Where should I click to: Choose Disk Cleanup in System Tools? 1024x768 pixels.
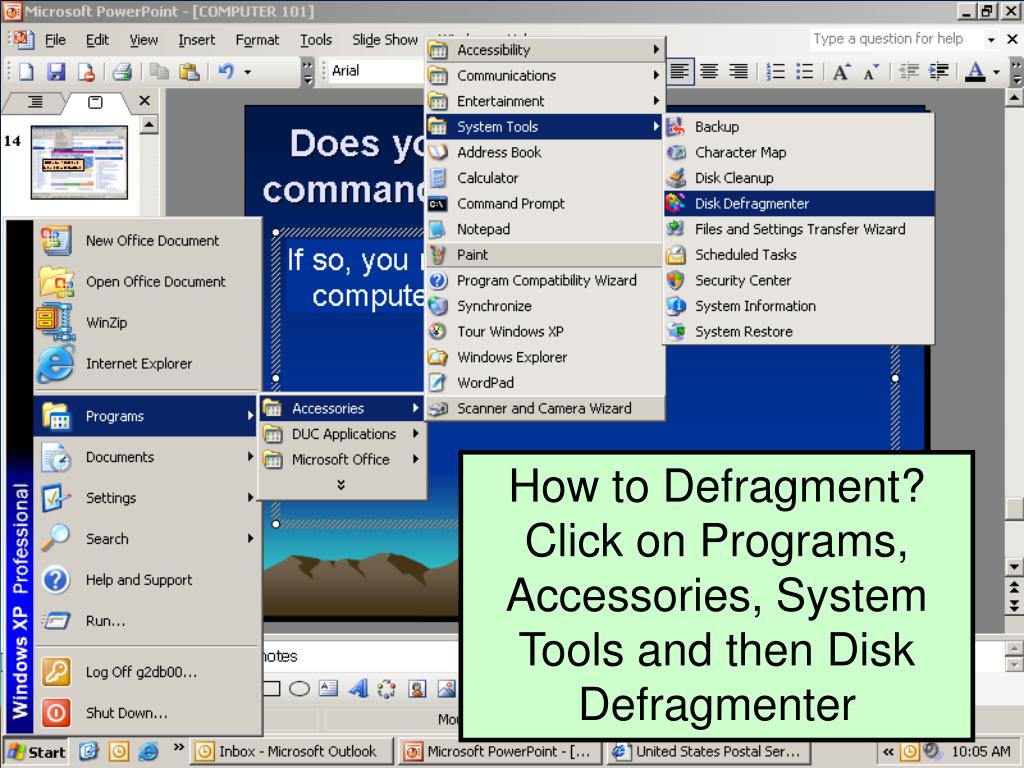tap(799, 178)
